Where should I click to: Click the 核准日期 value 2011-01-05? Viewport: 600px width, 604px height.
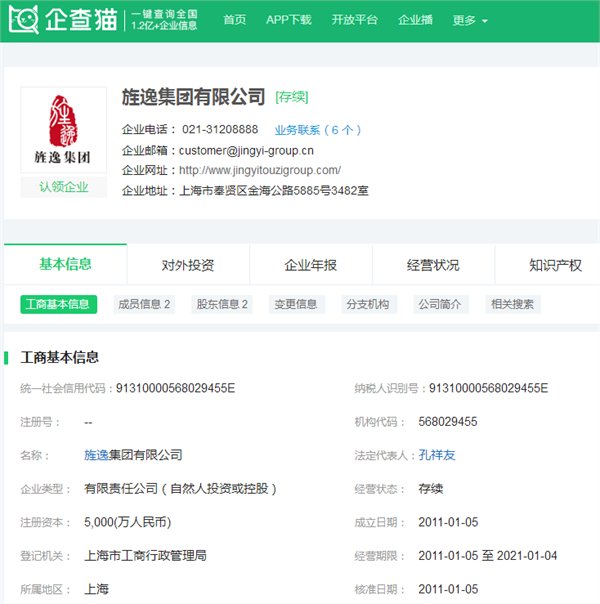[x=448, y=589]
